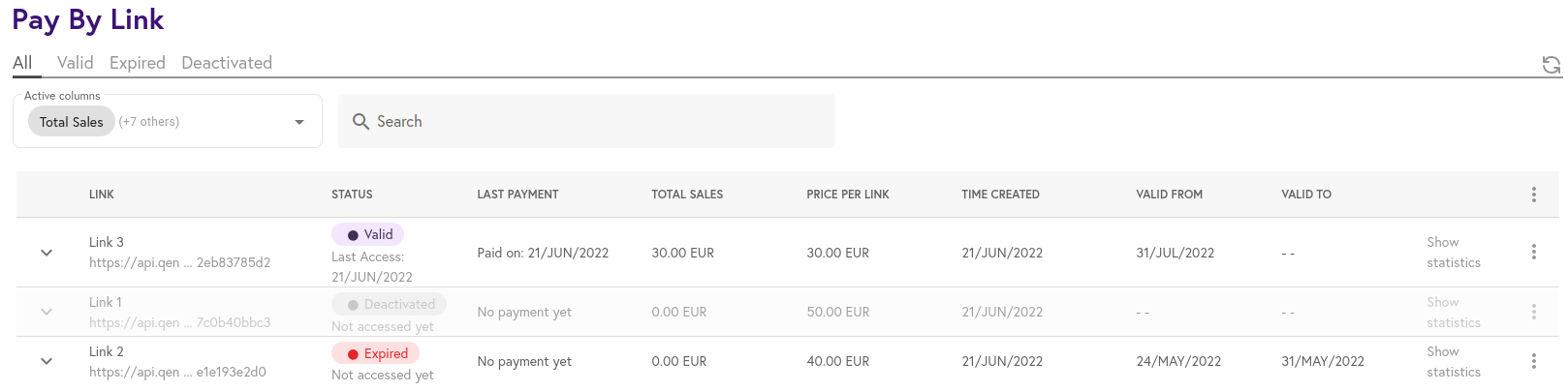The width and height of the screenshot is (1568, 392).
Task: Click the search magnifier icon
Action: pos(361,121)
